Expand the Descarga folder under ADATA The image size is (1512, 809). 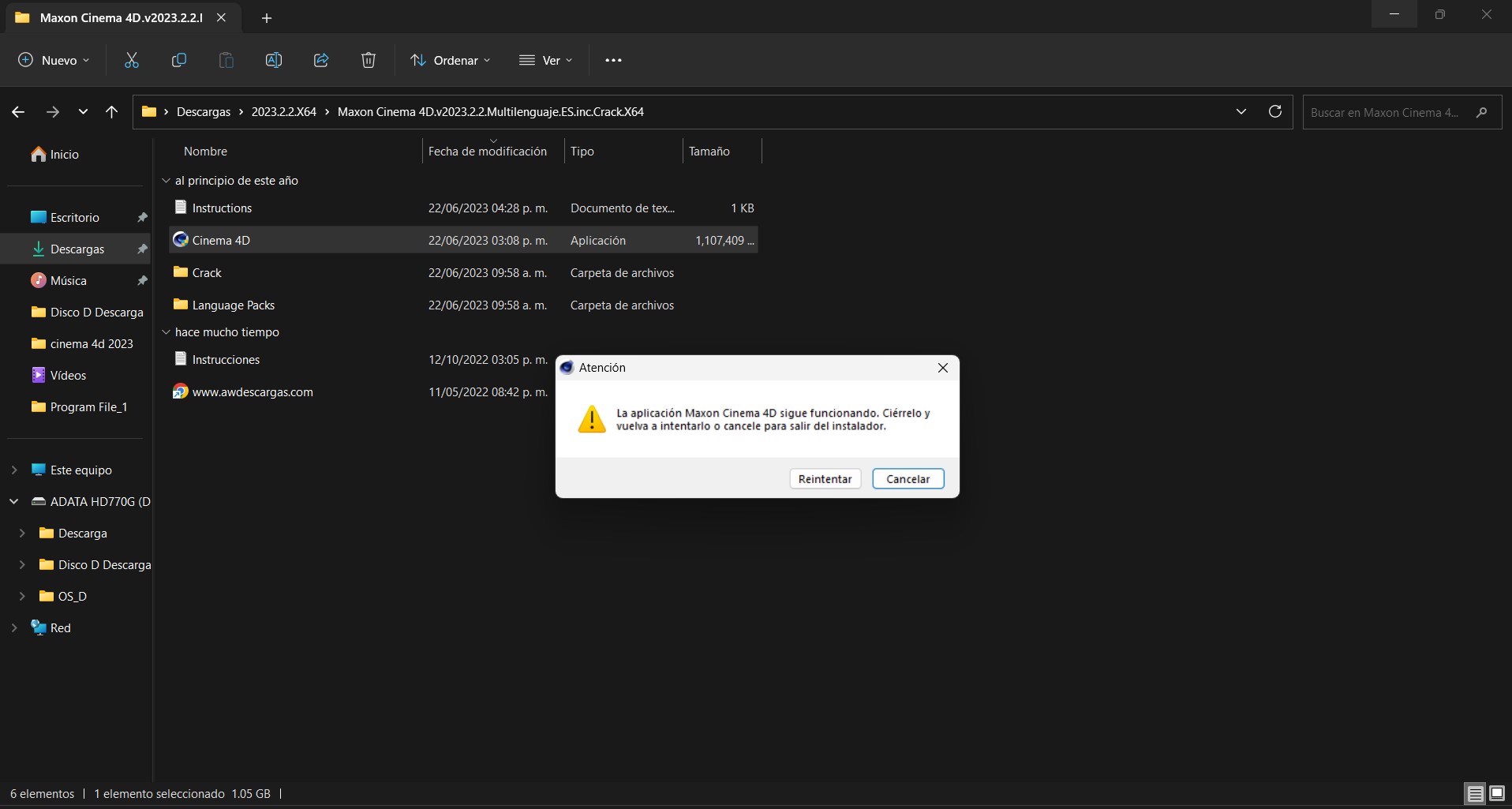coord(22,533)
